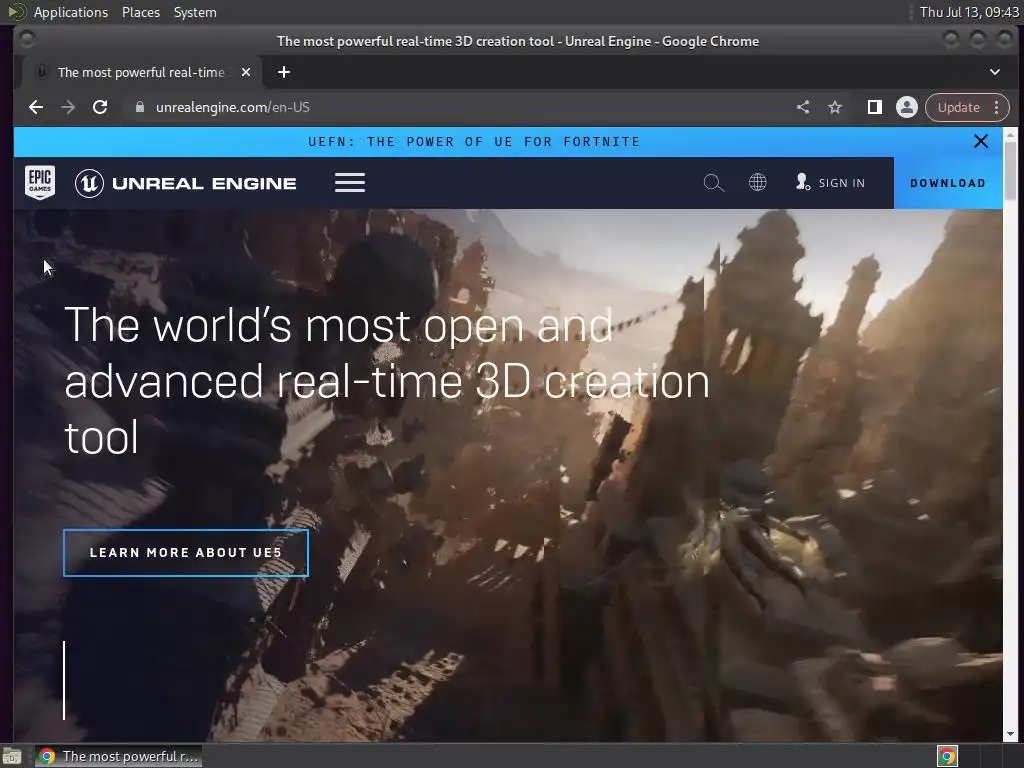Click the page's vertical scrollbar thumb
Screen dimensions: 1024x768
tap(1010, 170)
